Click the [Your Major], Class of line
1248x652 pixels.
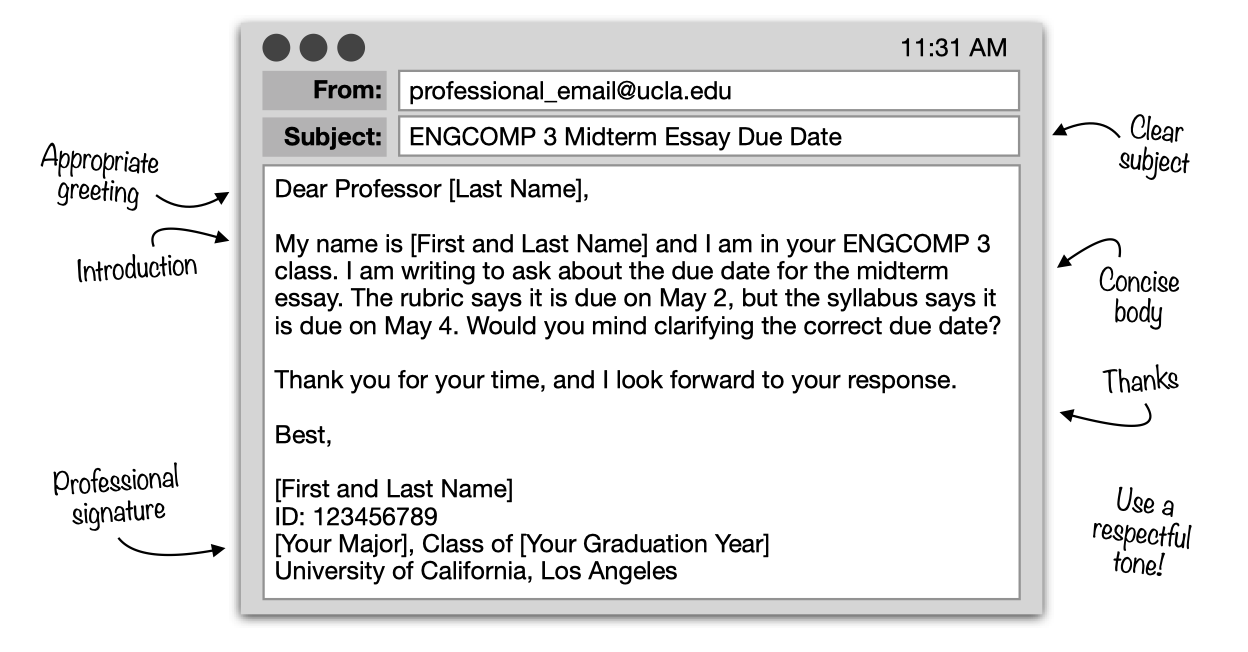pyautogui.click(x=522, y=545)
